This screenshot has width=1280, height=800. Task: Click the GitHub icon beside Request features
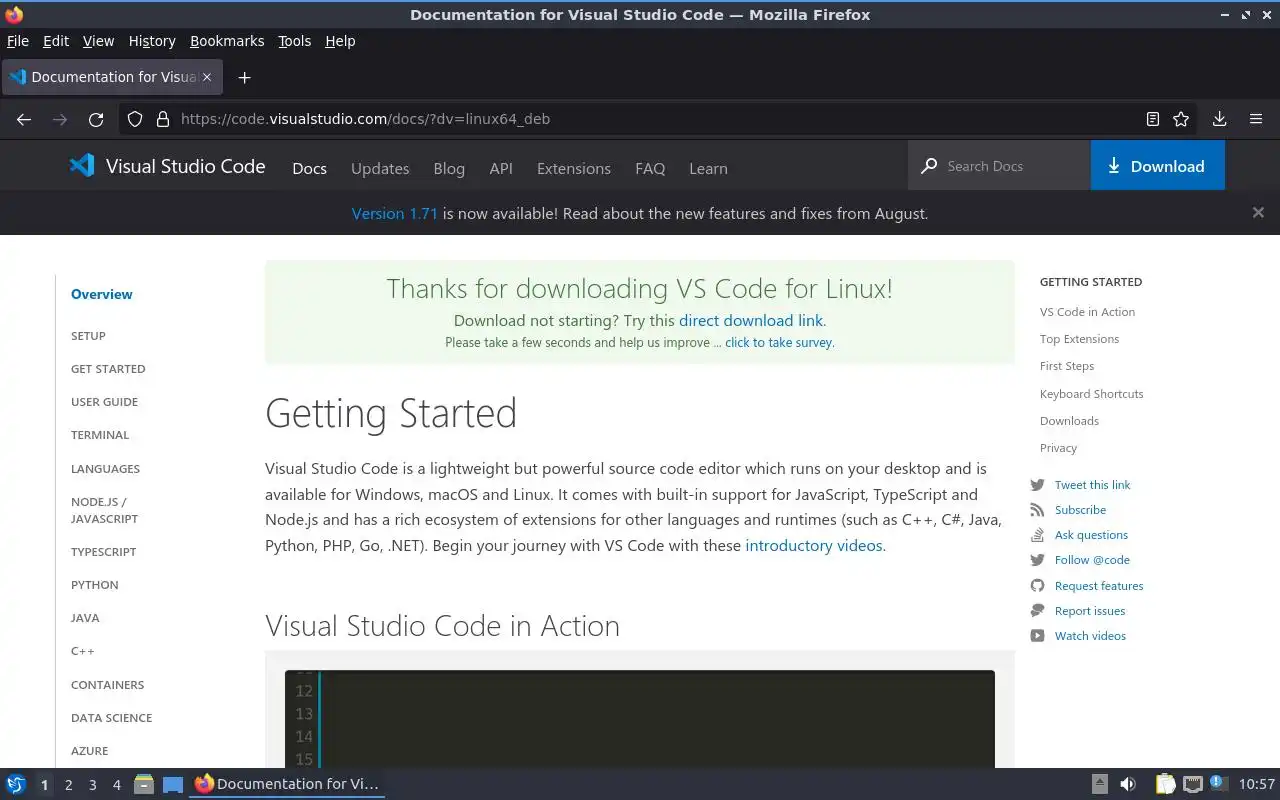click(1037, 586)
